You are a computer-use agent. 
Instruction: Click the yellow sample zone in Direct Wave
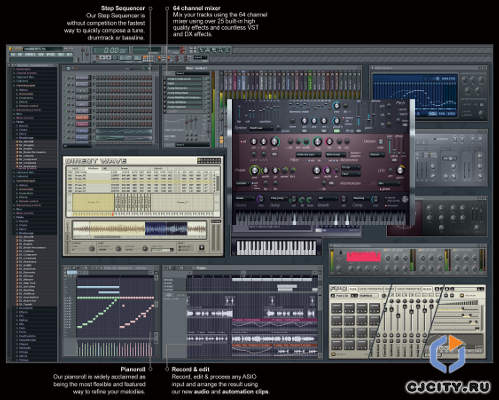pos(93,203)
